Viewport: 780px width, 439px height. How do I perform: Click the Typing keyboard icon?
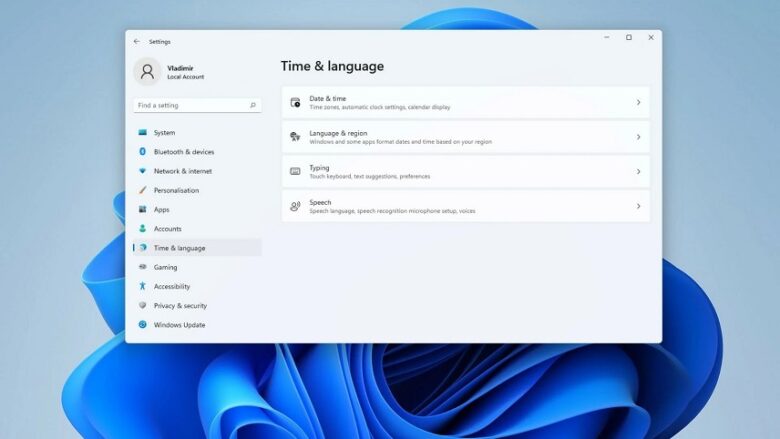click(x=295, y=172)
